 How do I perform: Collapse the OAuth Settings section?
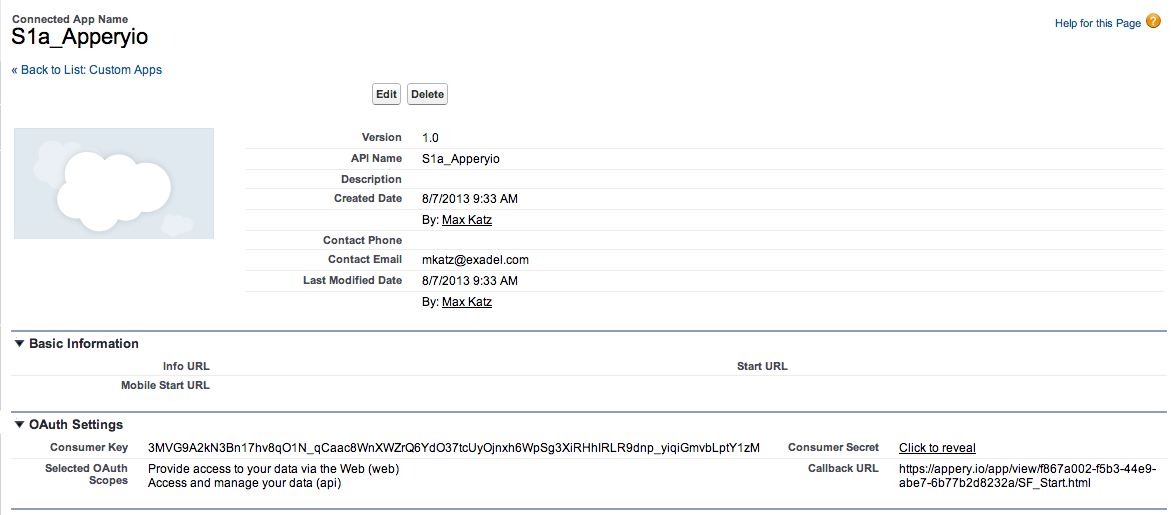pyautogui.click(x=21, y=424)
